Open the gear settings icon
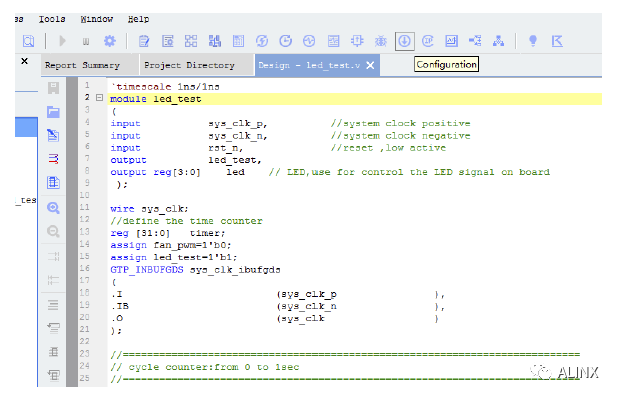The image size is (618, 397). point(110,41)
